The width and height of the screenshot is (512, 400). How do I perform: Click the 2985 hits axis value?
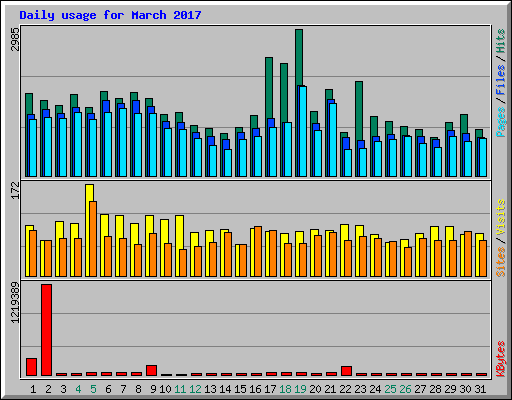click(x=15, y=40)
